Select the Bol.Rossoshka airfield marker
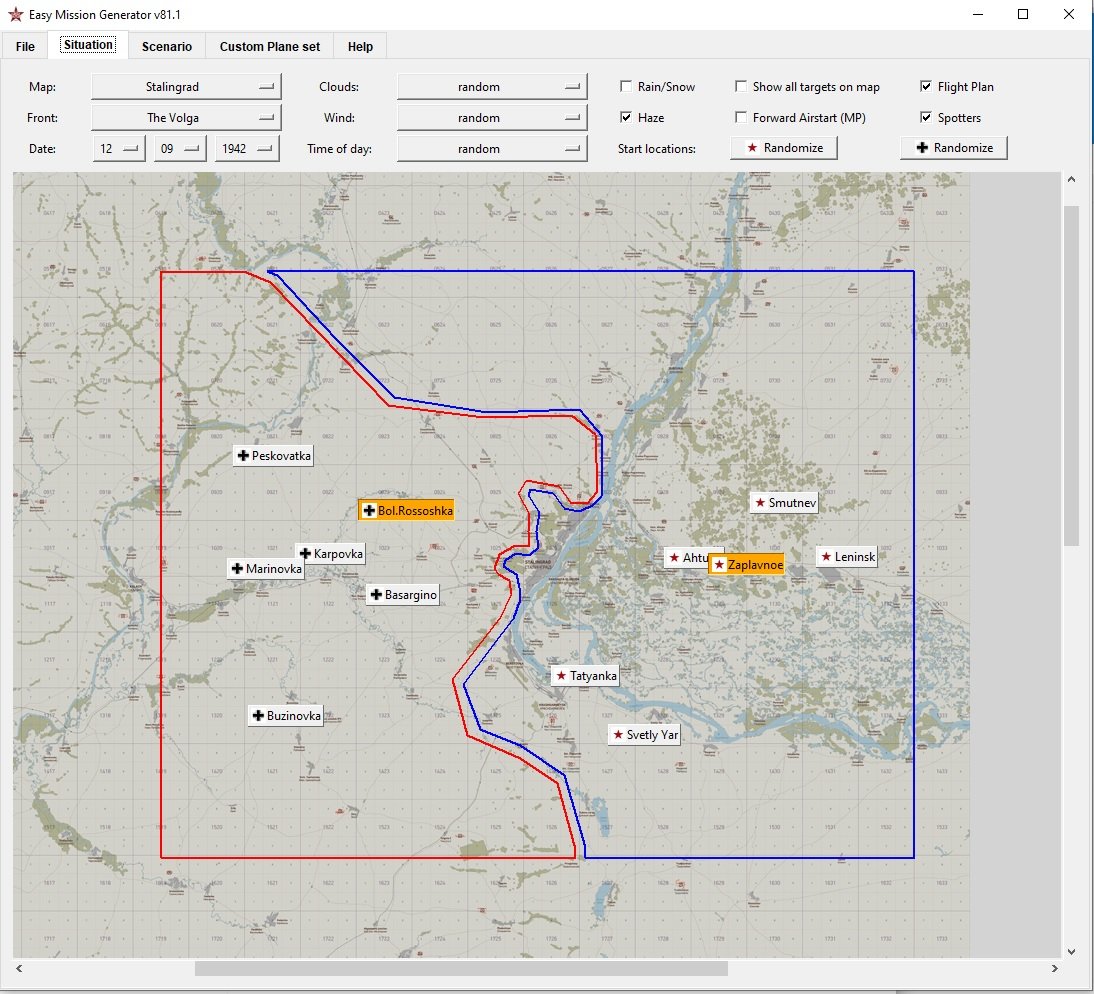Image resolution: width=1094 pixels, height=994 pixels. click(x=406, y=511)
